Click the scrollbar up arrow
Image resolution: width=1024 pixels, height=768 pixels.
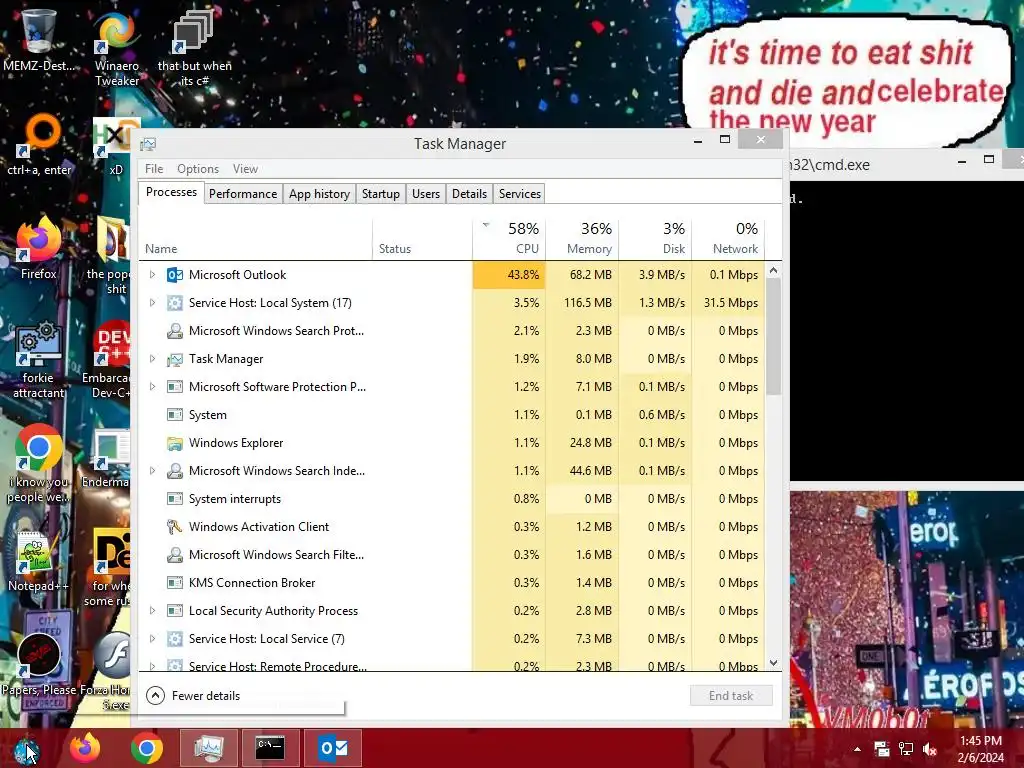click(x=773, y=270)
